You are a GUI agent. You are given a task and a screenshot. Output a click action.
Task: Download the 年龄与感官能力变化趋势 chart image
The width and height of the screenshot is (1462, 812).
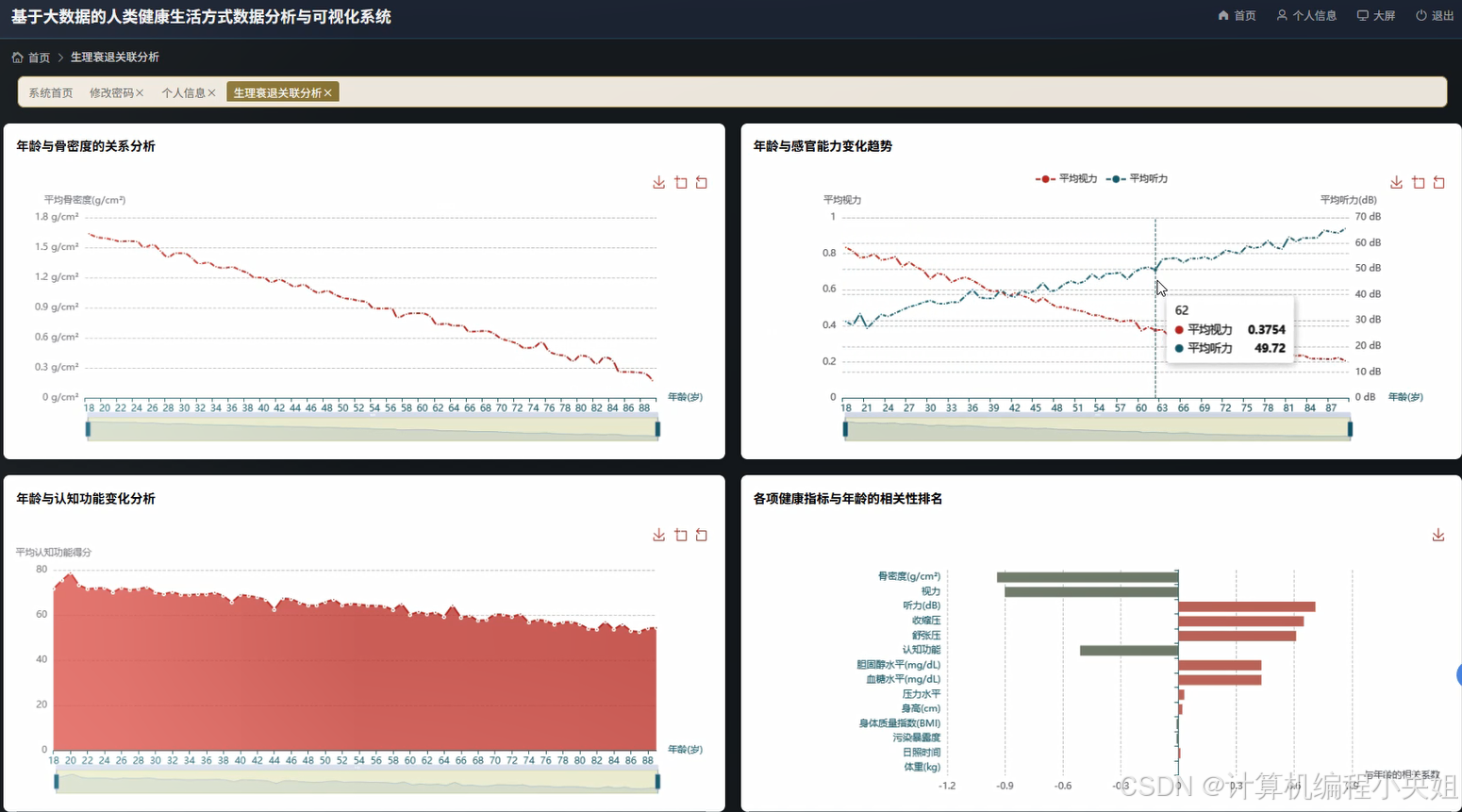pos(1396,183)
